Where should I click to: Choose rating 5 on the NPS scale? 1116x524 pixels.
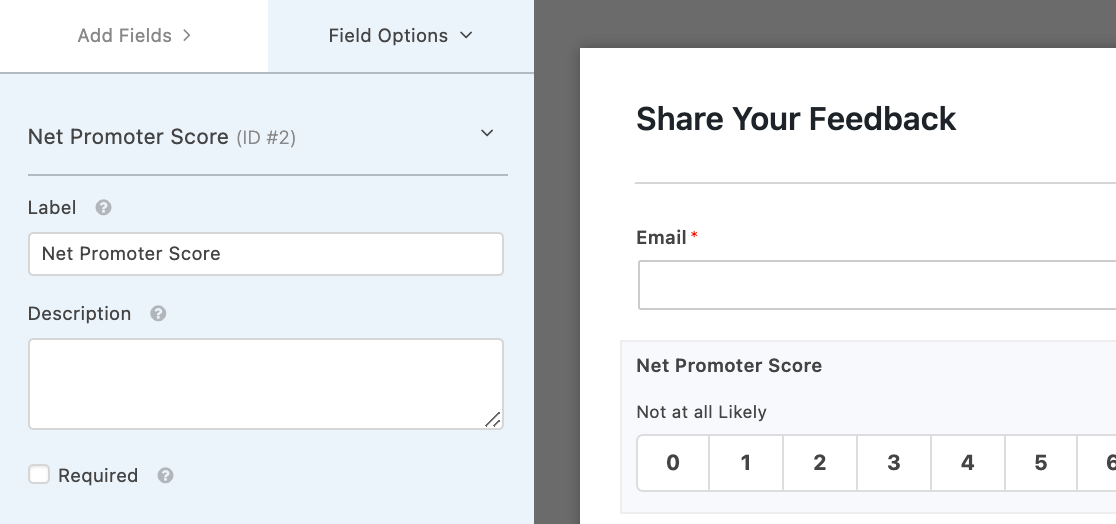[x=1041, y=463]
